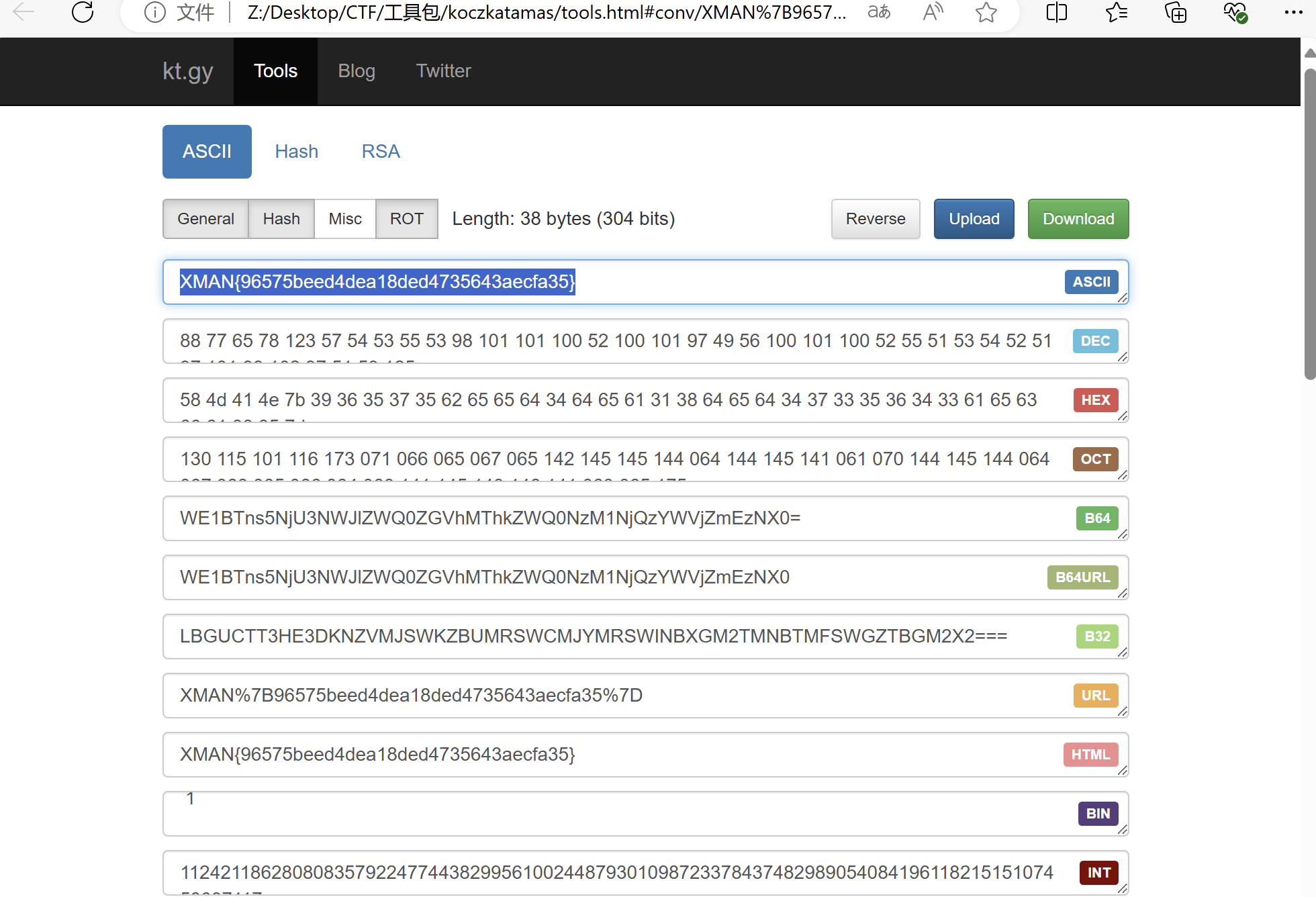Click the DEC format badge
The width and height of the screenshot is (1316, 897).
[1094, 340]
